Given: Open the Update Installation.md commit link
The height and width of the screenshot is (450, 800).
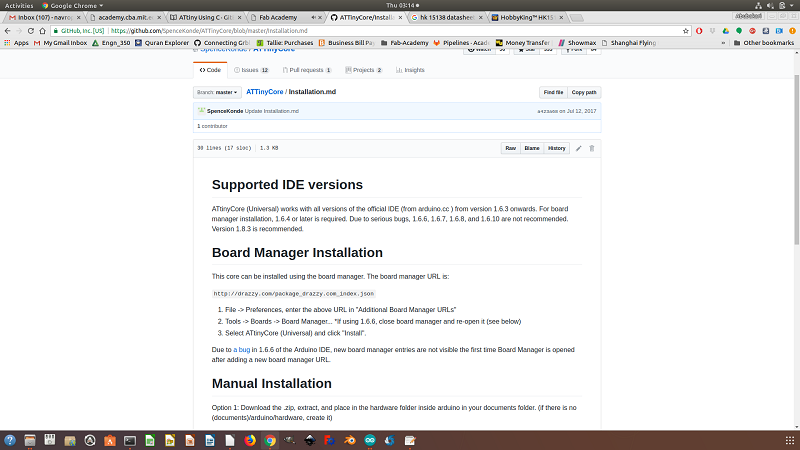Looking at the screenshot, I should click(271, 111).
